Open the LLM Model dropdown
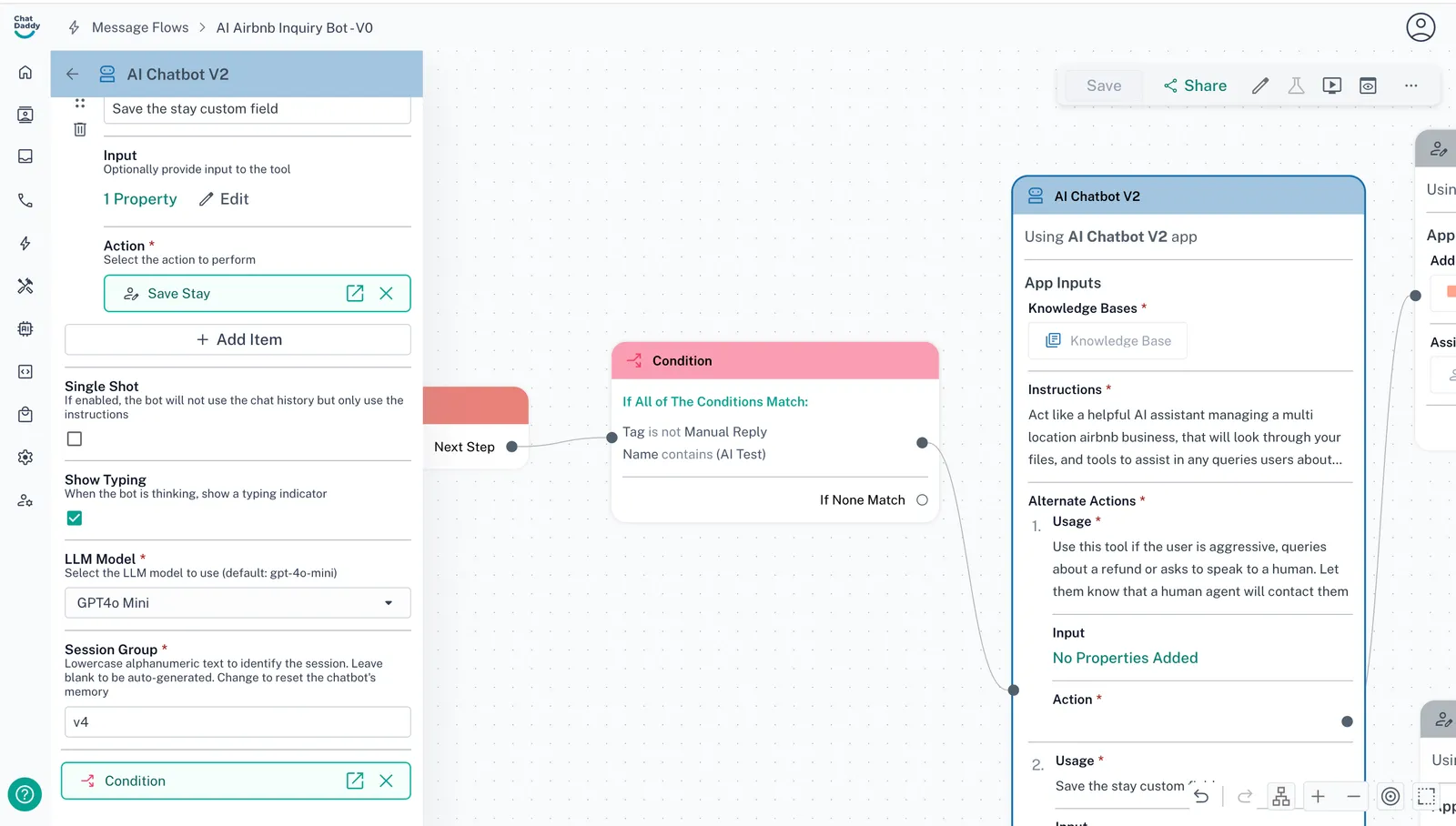This screenshot has height=826, width=1456. point(238,603)
